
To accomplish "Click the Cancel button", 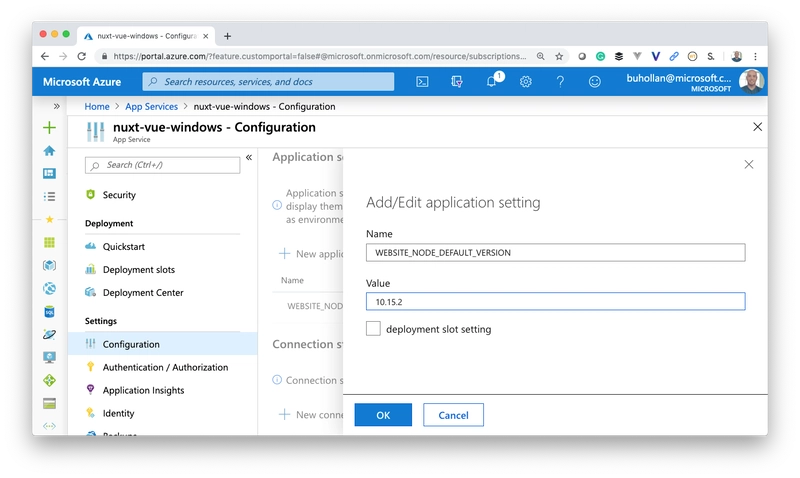I will (x=453, y=415).
